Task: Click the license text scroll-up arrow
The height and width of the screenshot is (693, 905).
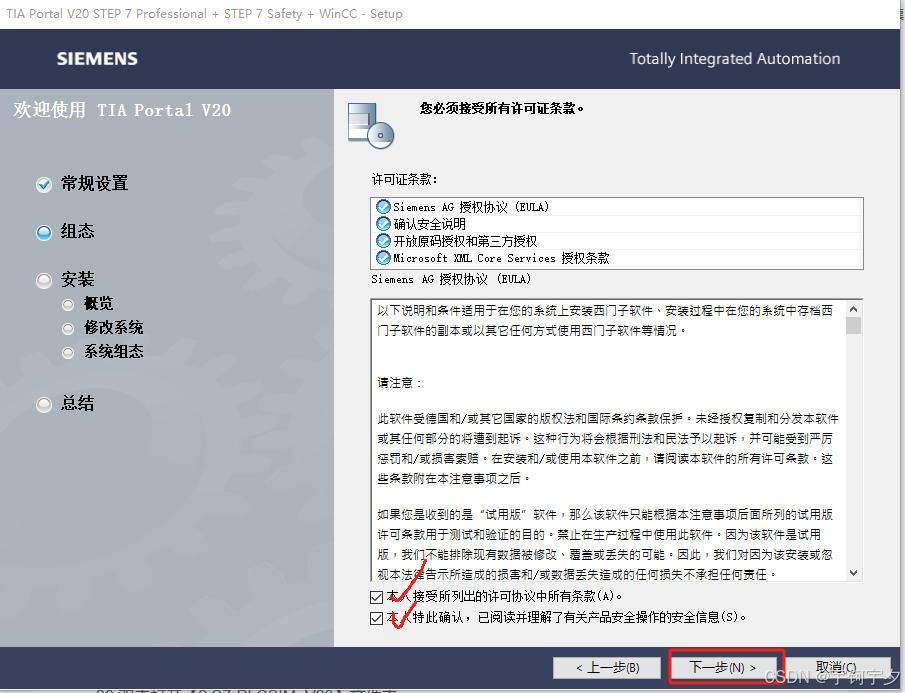Action: click(854, 309)
